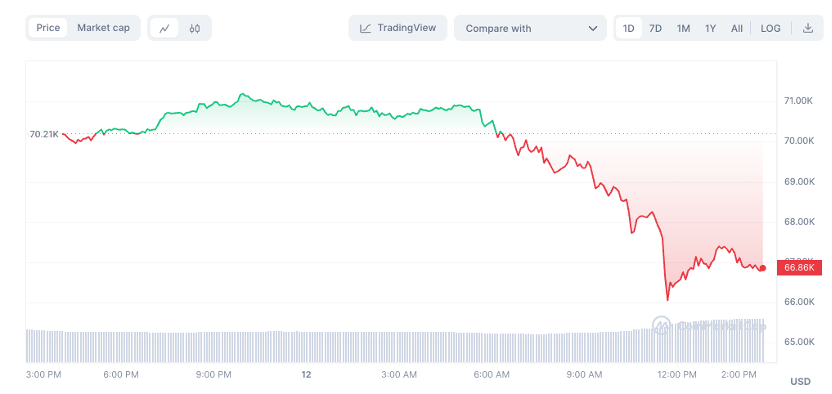
Task: Toggle LOG scale on chart
Action: click(x=770, y=28)
